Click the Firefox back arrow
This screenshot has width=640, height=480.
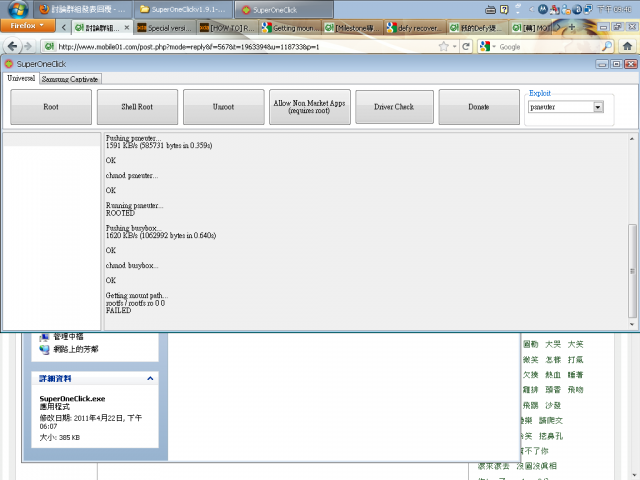point(13,47)
